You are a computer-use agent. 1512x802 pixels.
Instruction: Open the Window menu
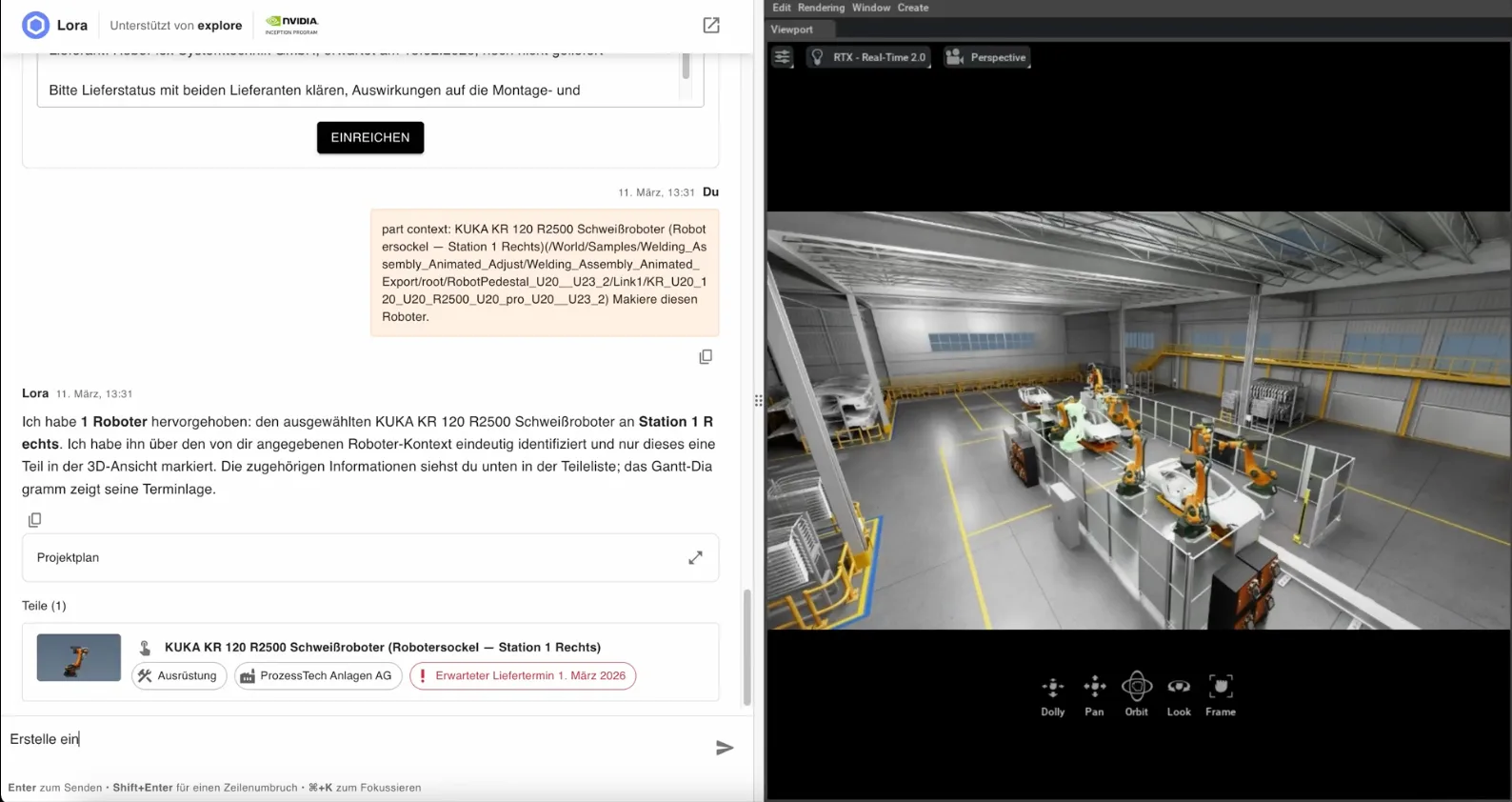(871, 8)
